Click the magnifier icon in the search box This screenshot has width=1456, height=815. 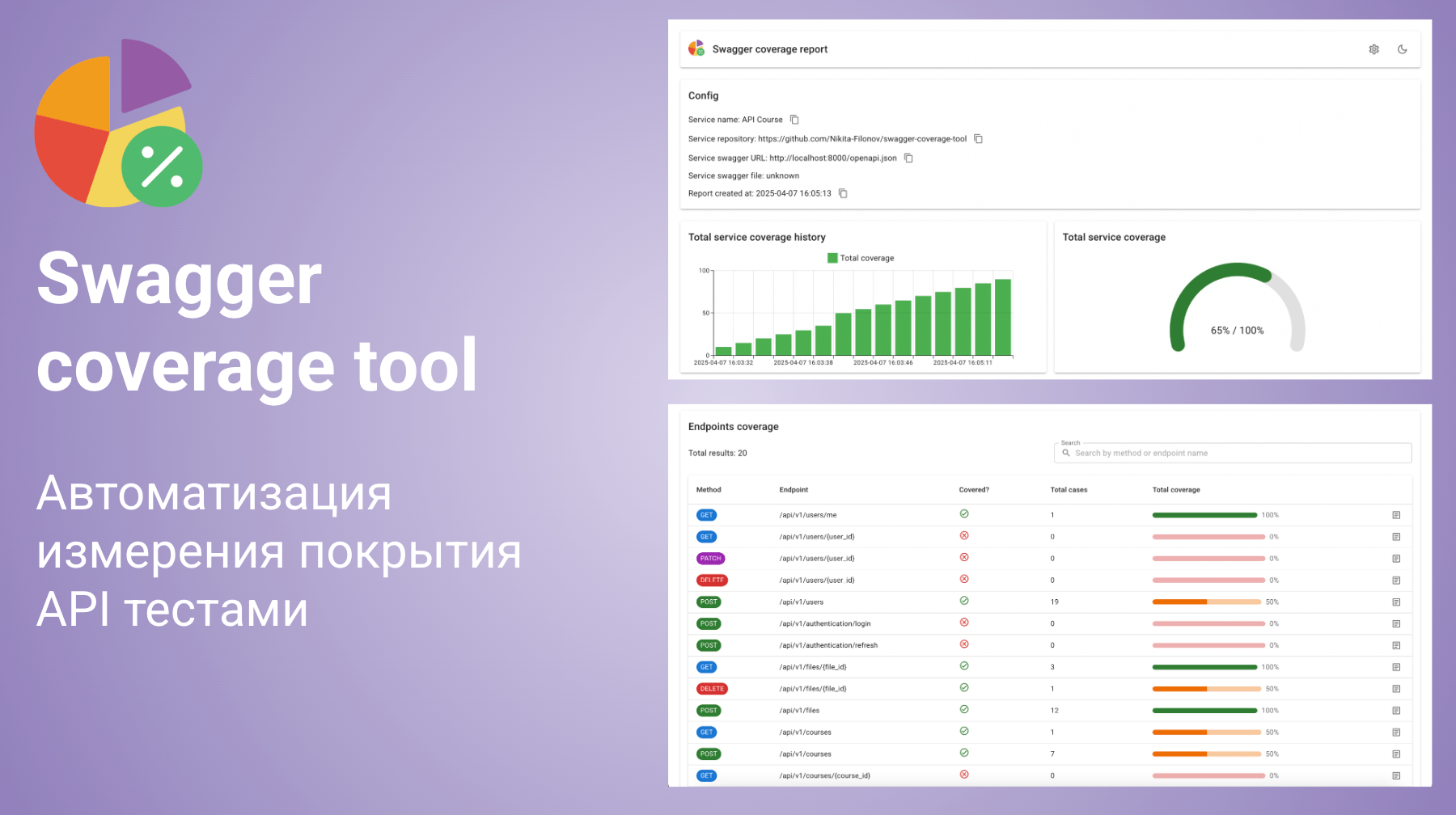[x=1066, y=453]
